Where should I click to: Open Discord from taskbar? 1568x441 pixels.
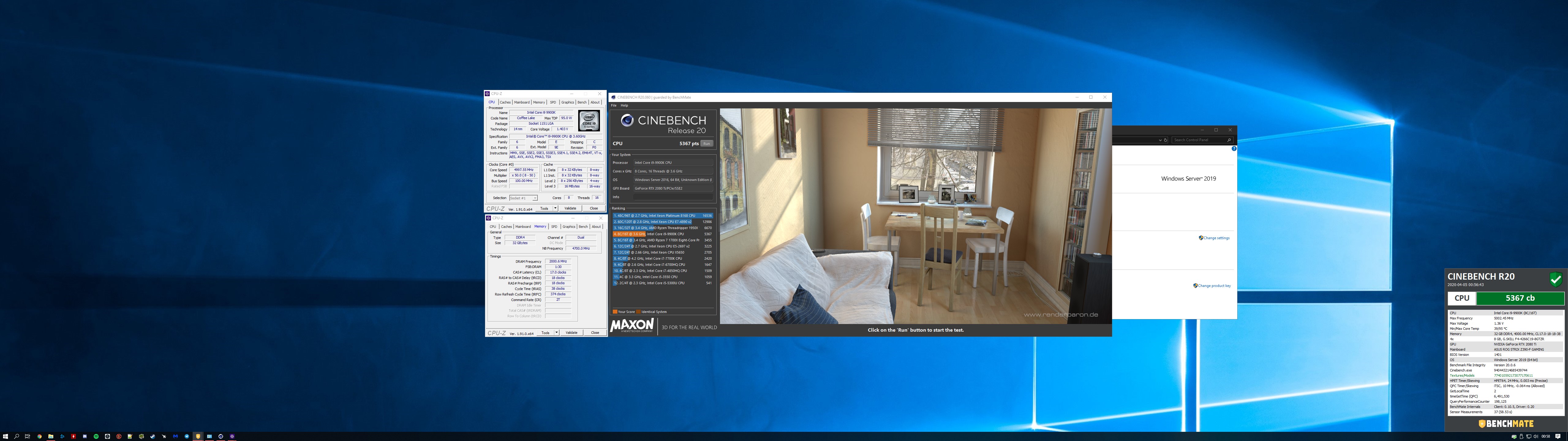[x=85, y=436]
